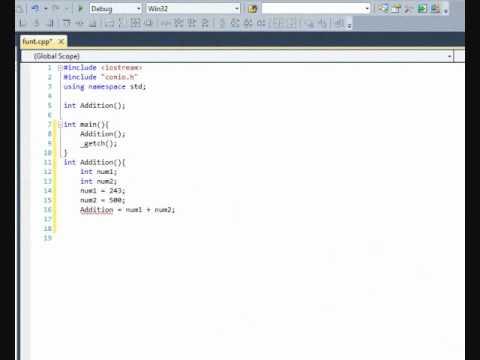Screen dimensions: 480x360
Task: Open the Undo history dropdown arrow
Action: [x=46, y=8]
